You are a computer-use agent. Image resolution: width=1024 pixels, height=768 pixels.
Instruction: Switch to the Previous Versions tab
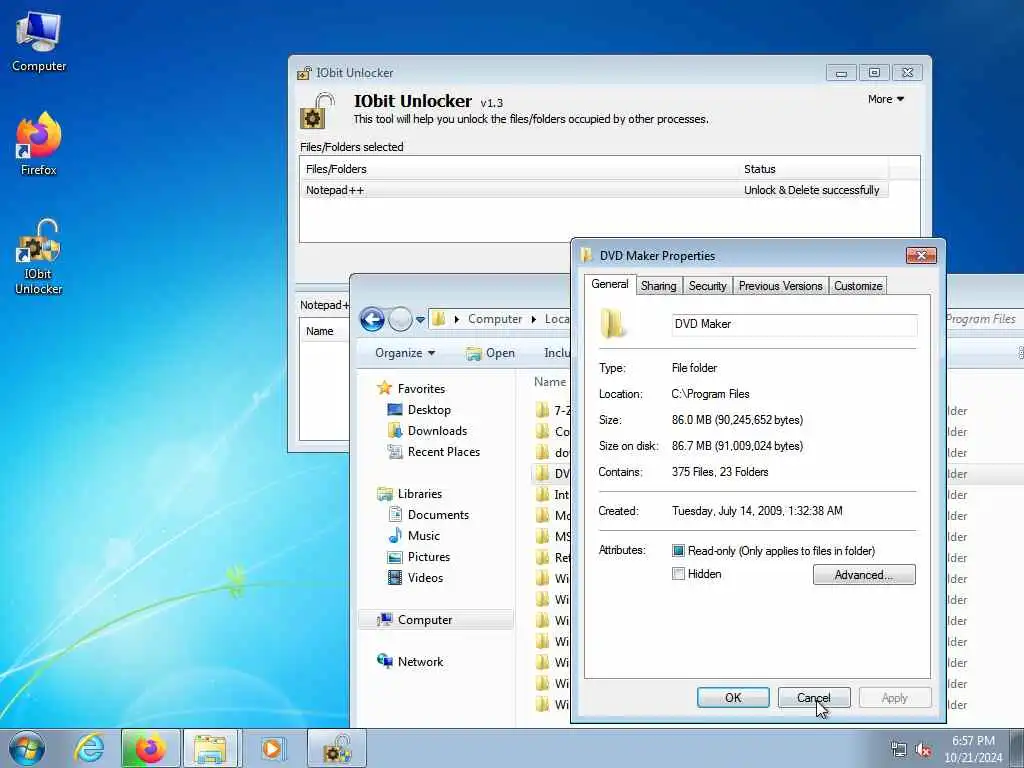tap(780, 286)
